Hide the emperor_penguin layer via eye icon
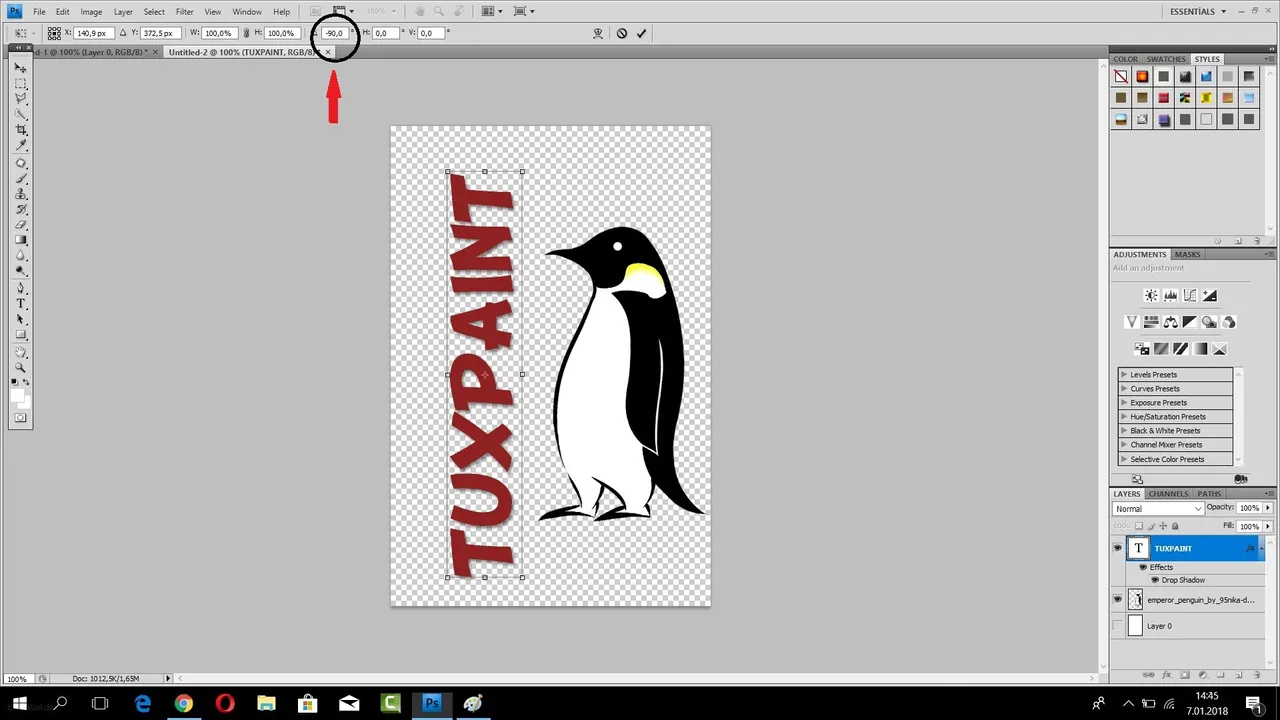The width and height of the screenshot is (1280, 720). 1117,599
